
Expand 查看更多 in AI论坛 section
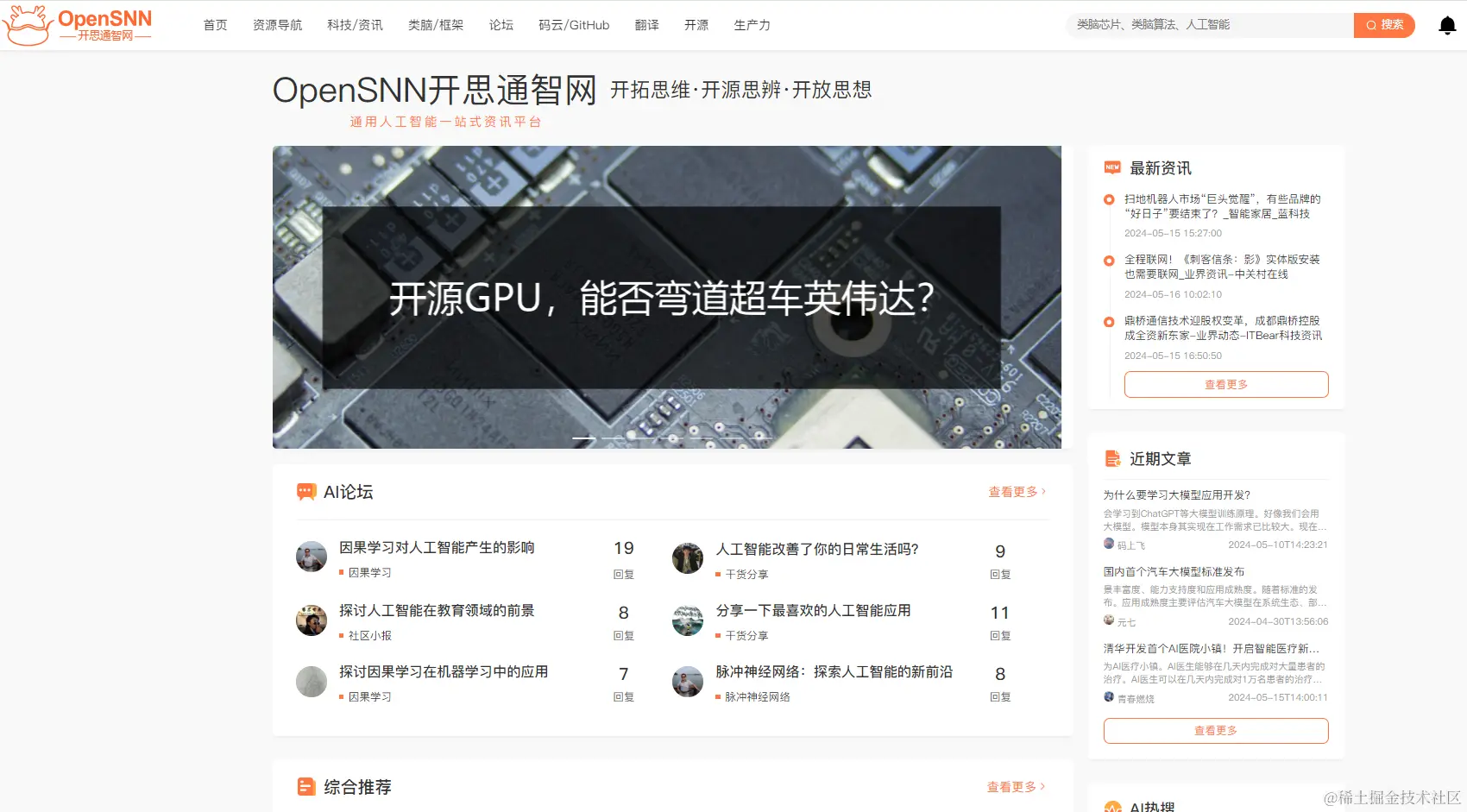1017,492
